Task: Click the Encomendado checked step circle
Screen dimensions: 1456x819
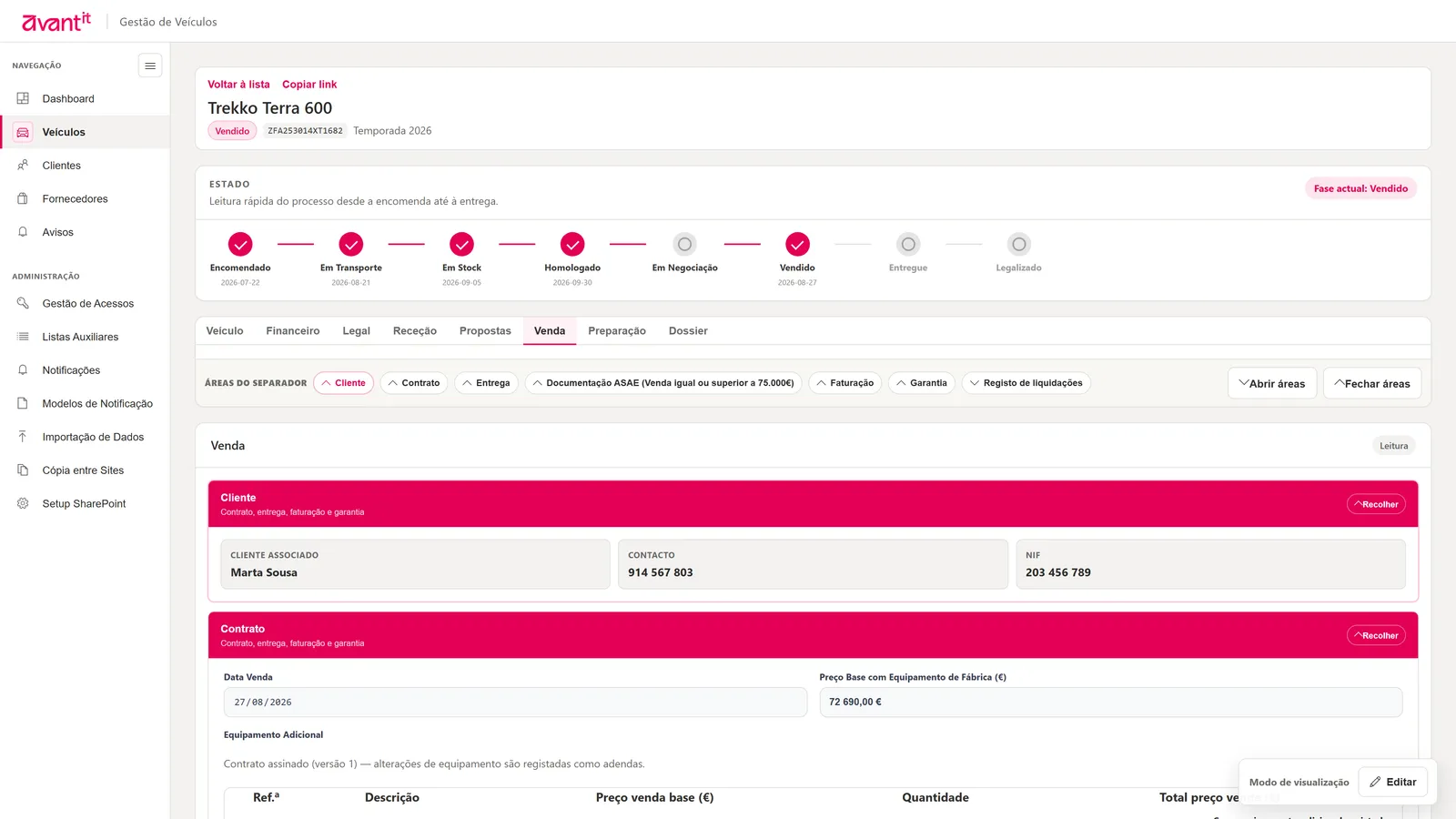Action: tap(240, 244)
